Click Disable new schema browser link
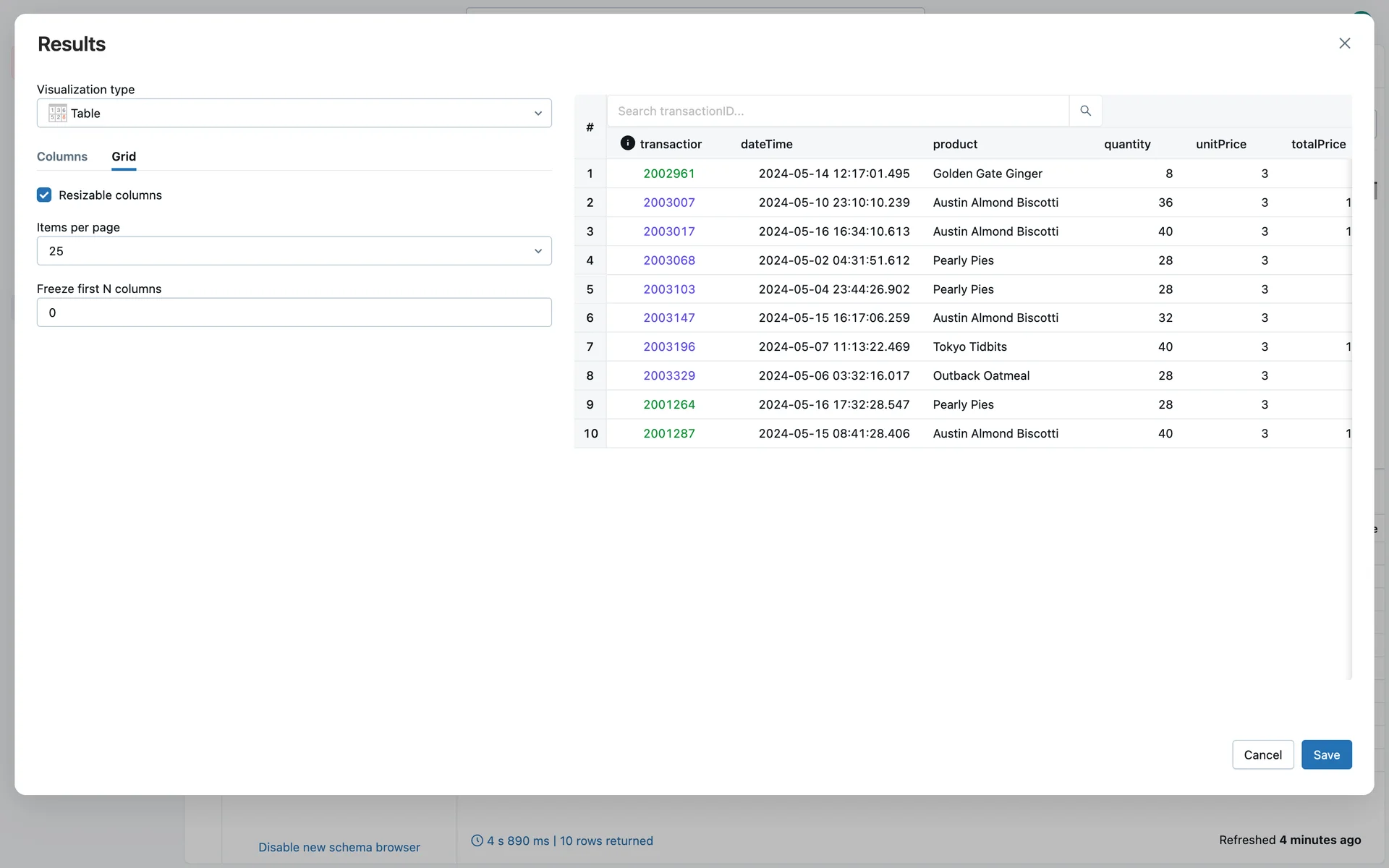 click(339, 847)
